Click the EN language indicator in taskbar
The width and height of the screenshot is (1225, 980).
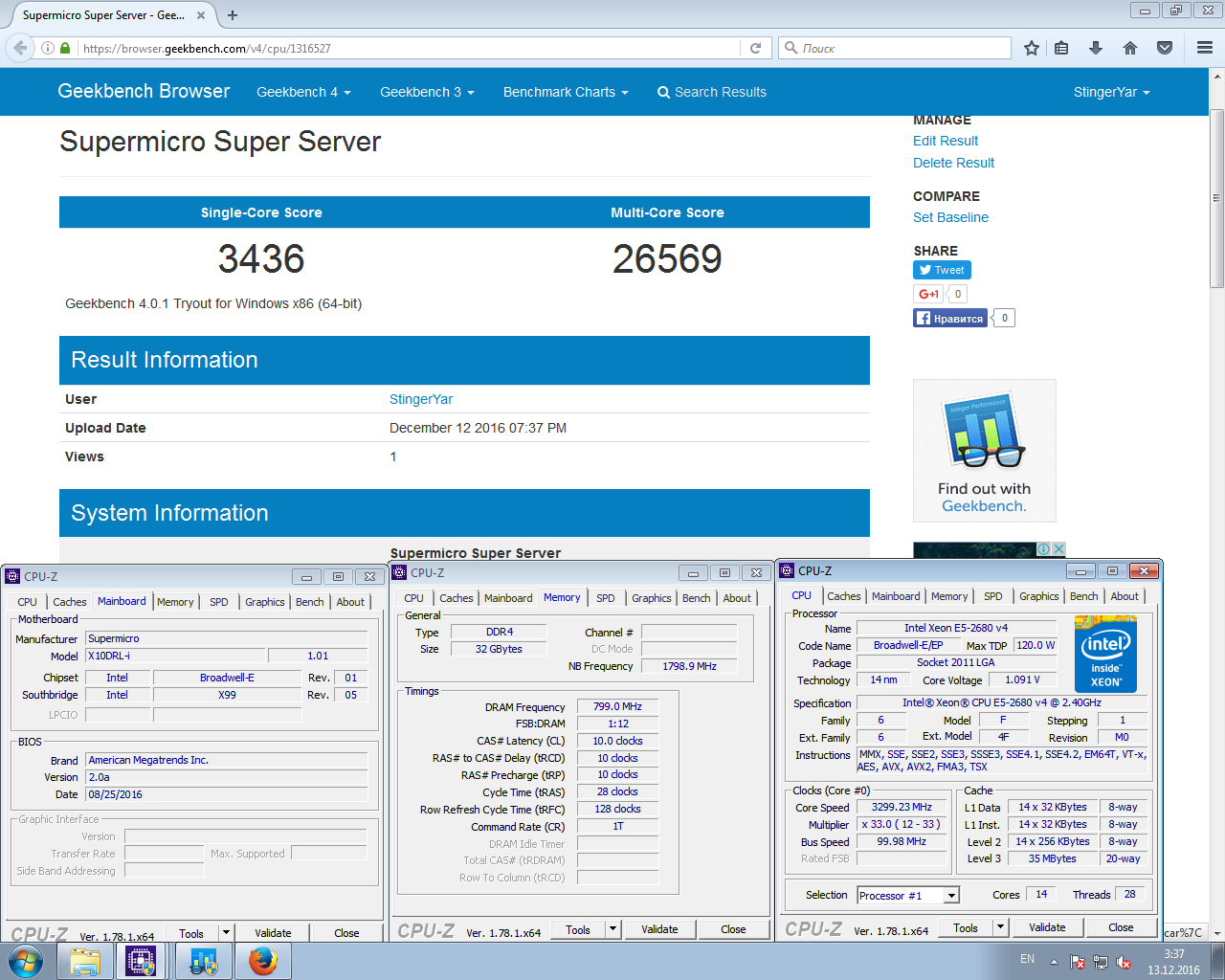coord(1027,959)
